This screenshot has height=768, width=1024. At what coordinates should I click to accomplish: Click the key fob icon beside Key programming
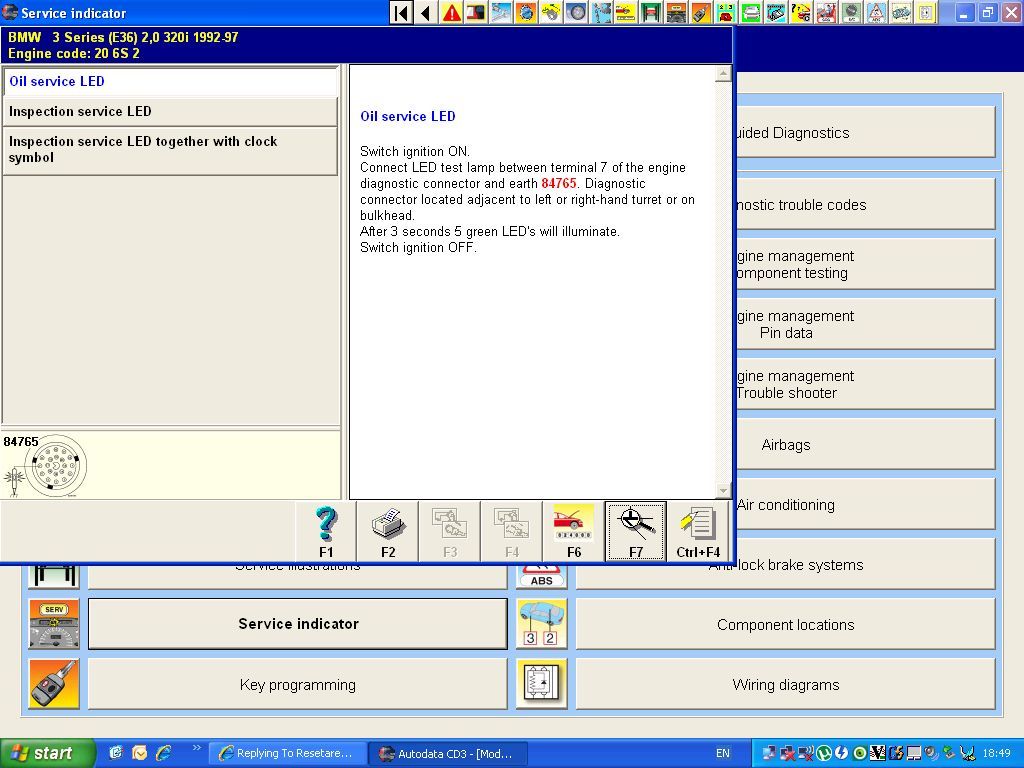tap(54, 684)
